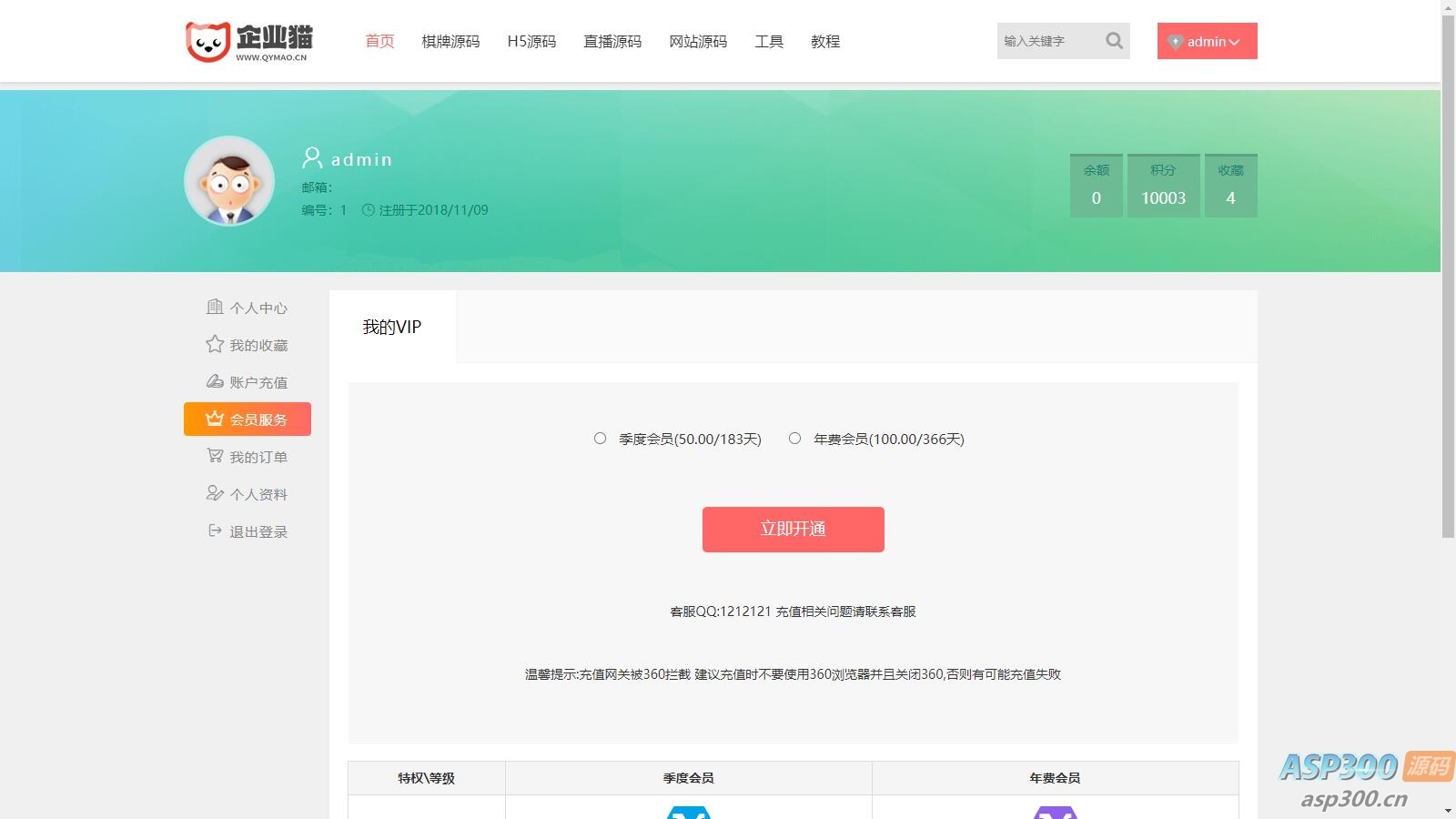Viewport: 1456px width, 819px height.
Task: Open 工具 navigation item
Action: 769,41
